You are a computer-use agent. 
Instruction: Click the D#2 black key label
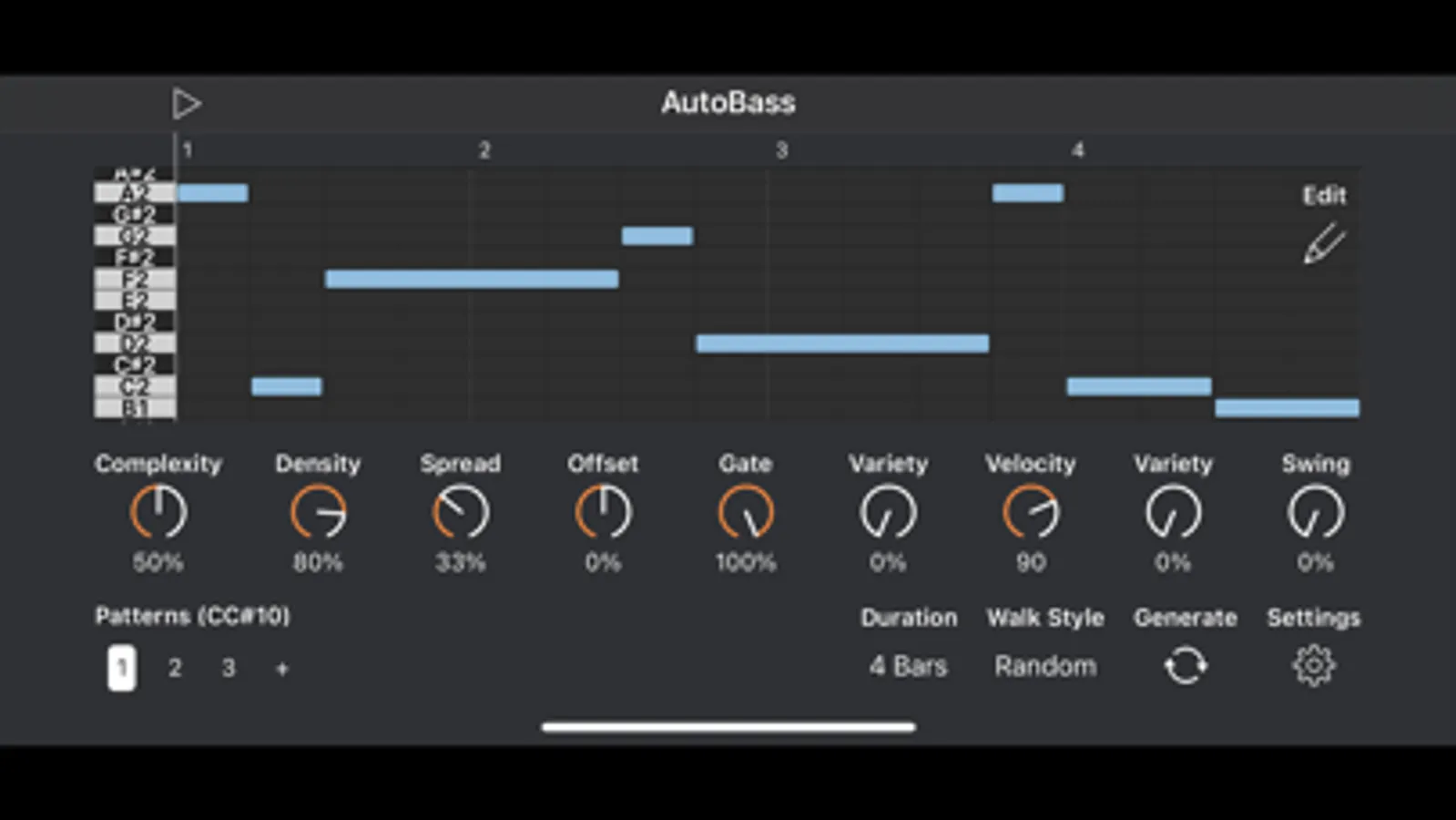click(135, 323)
